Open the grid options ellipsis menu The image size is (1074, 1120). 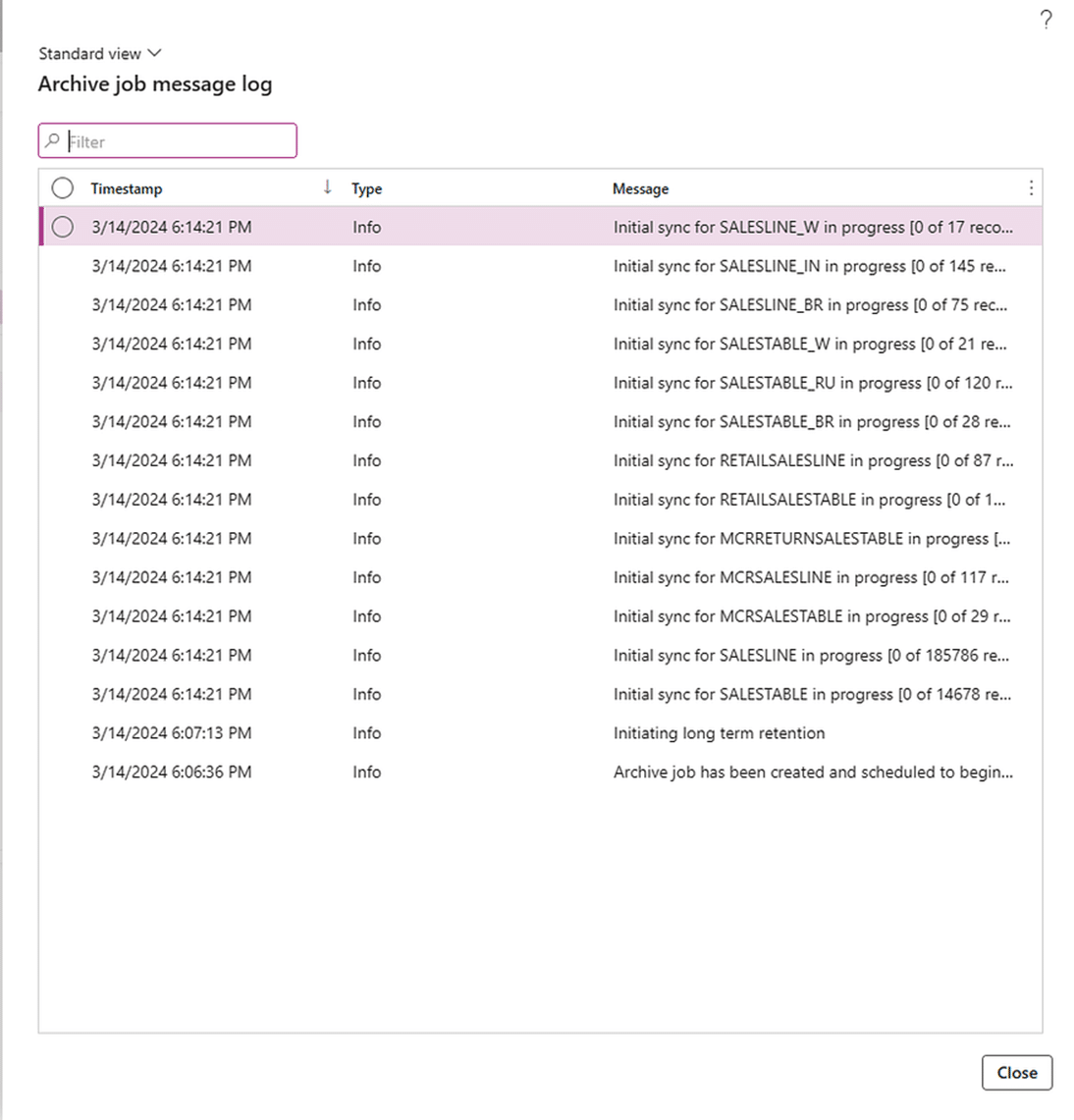pyautogui.click(x=1031, y=187)
